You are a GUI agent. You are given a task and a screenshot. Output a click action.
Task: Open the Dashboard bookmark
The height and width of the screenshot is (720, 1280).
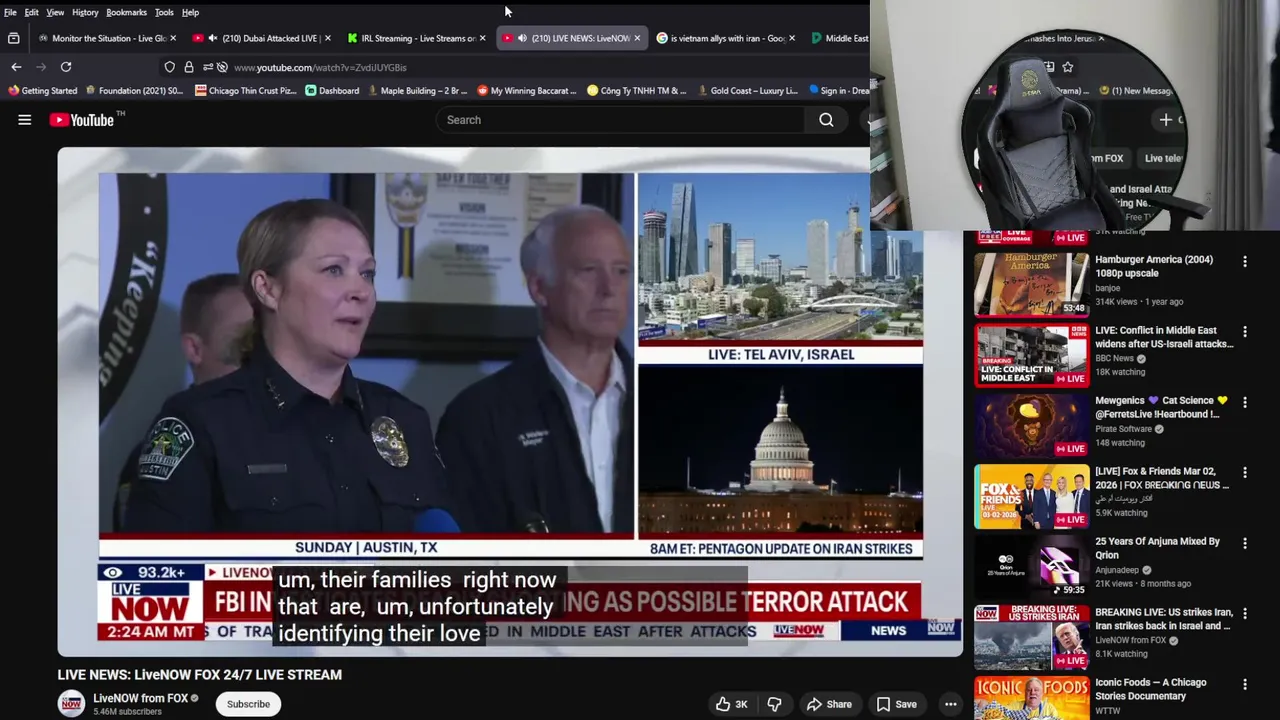click(x=331, y=91)
